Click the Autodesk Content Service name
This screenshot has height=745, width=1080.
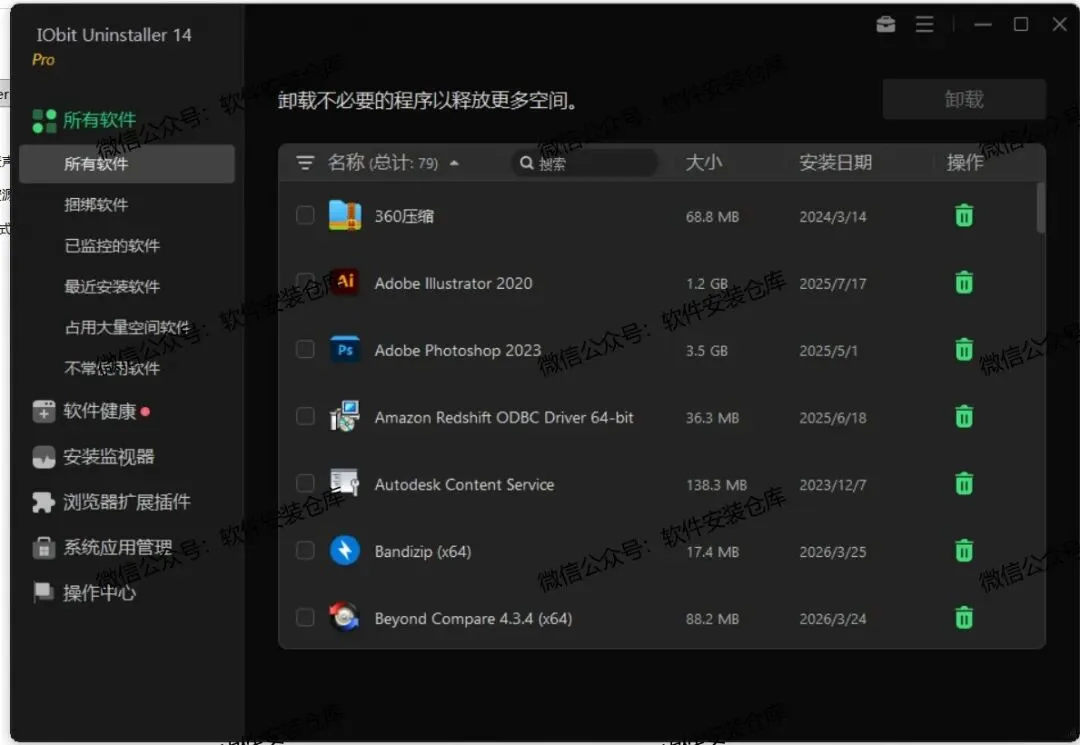click(x=464, y=485)
